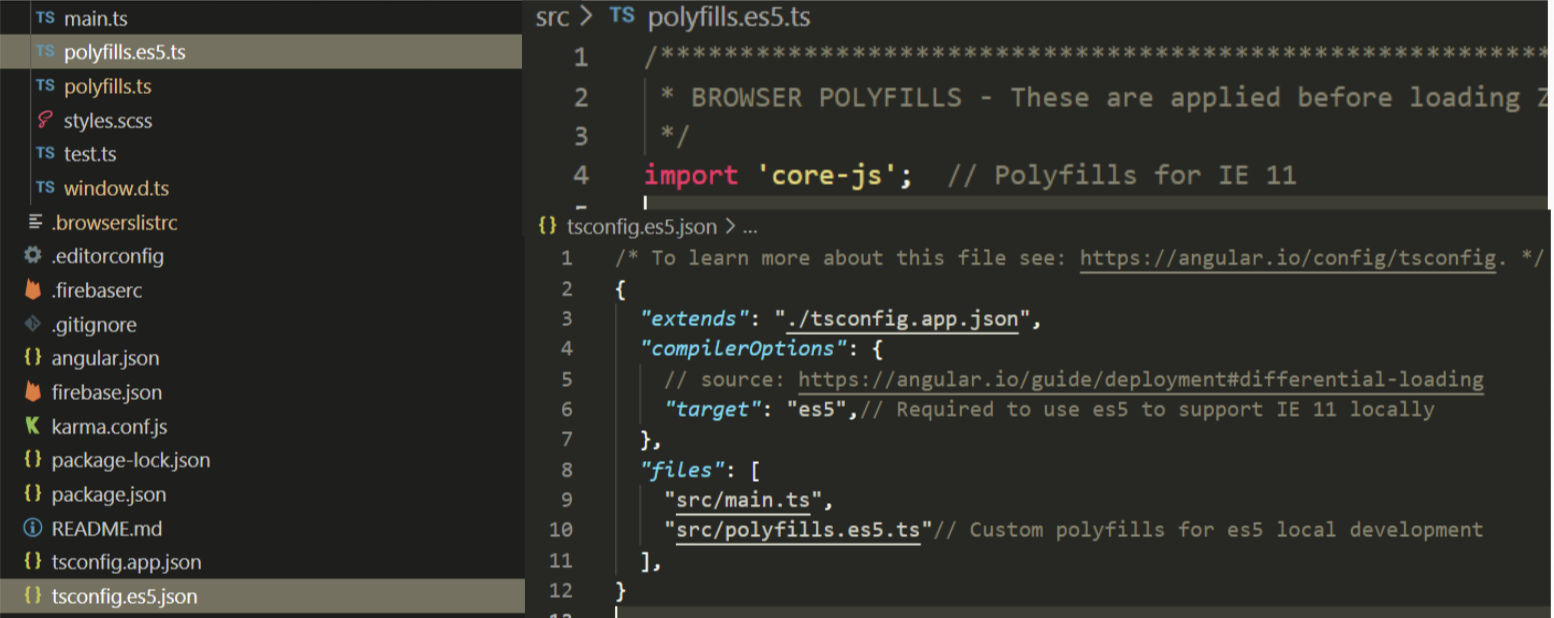Click the git diamond icon beside .gitignore
Image resolution: width=1554 pixels, height=618 pixels.
coord(33,324)
